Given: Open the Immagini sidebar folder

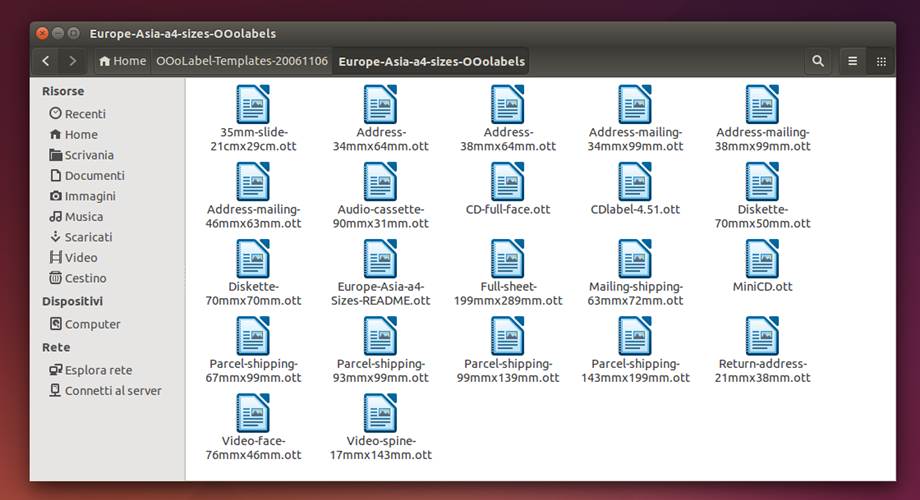Looking at the screenshot, I should point(83,196).
